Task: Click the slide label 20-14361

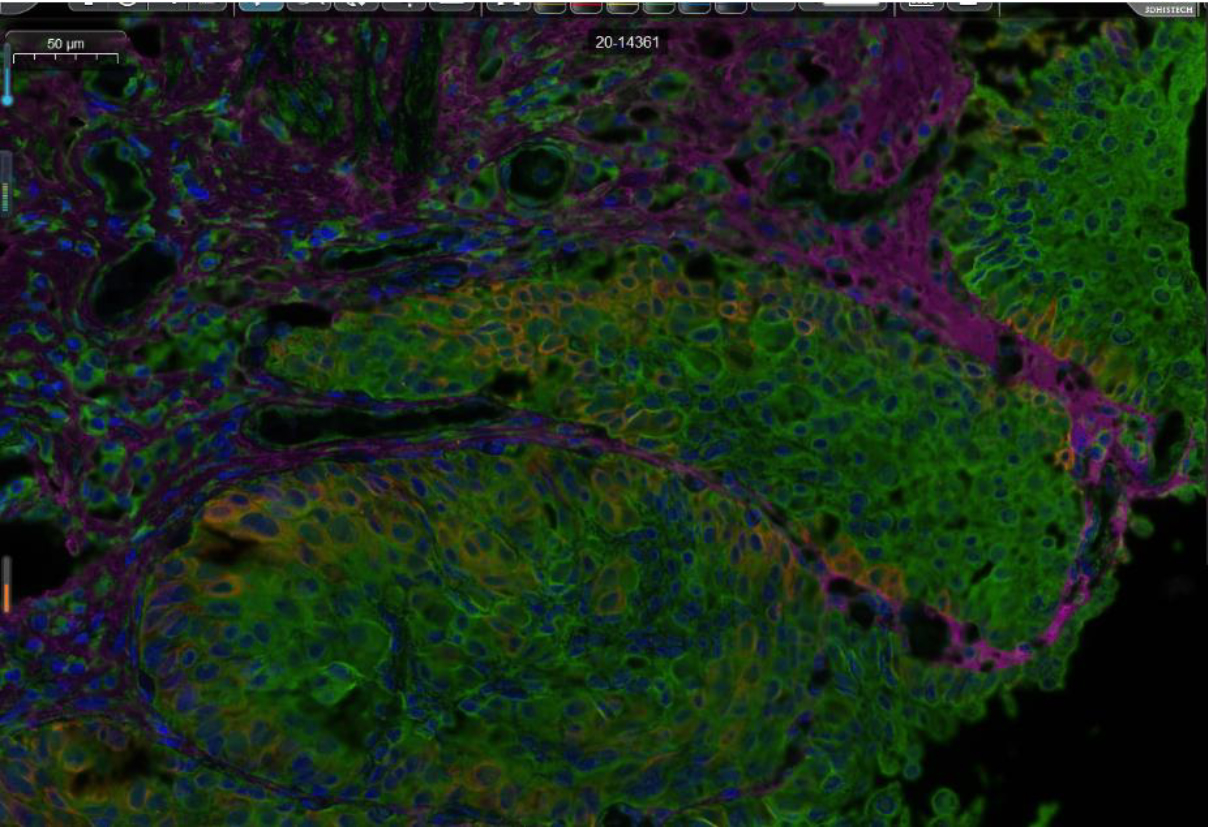Action: pos(626,43)
